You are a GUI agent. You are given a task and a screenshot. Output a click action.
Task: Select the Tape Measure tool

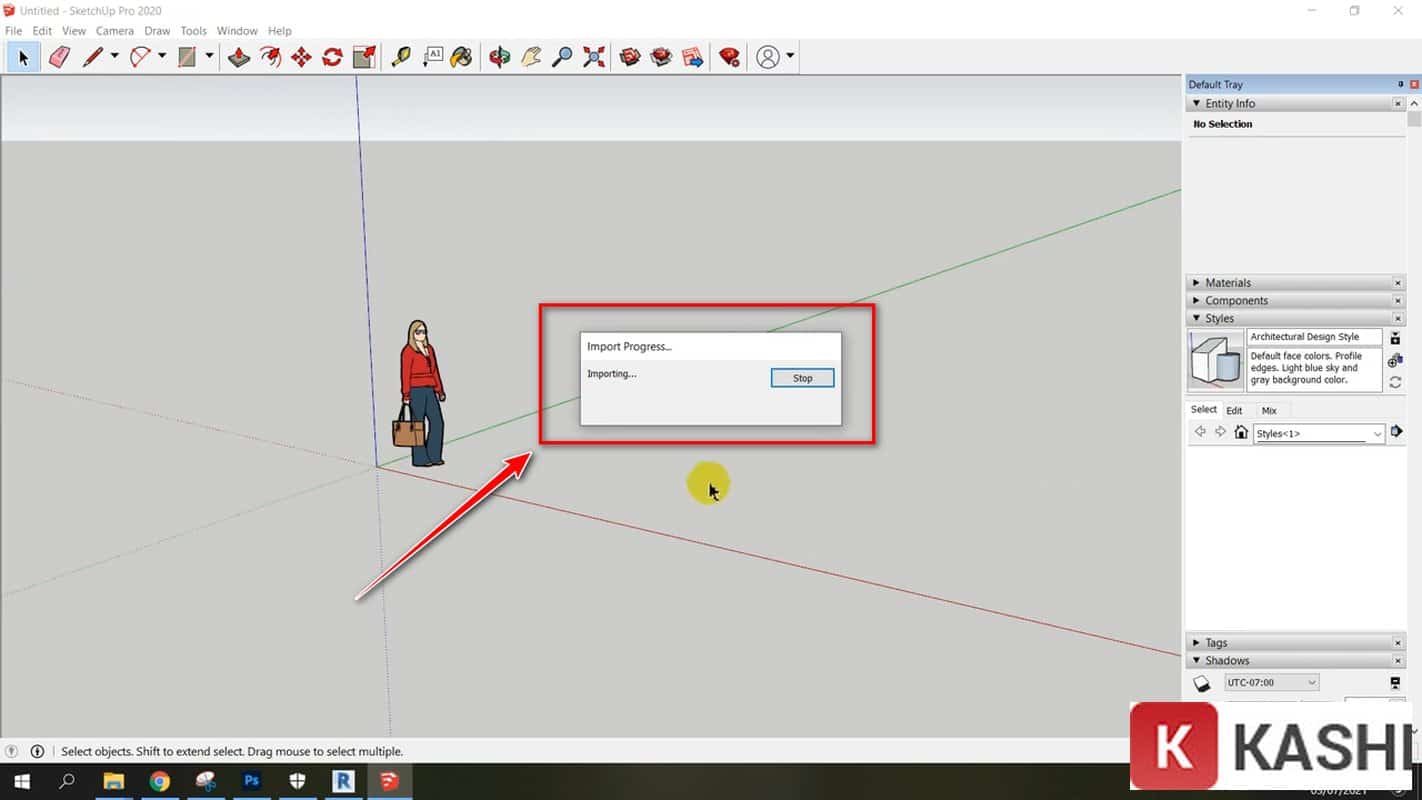coord(401,57)
